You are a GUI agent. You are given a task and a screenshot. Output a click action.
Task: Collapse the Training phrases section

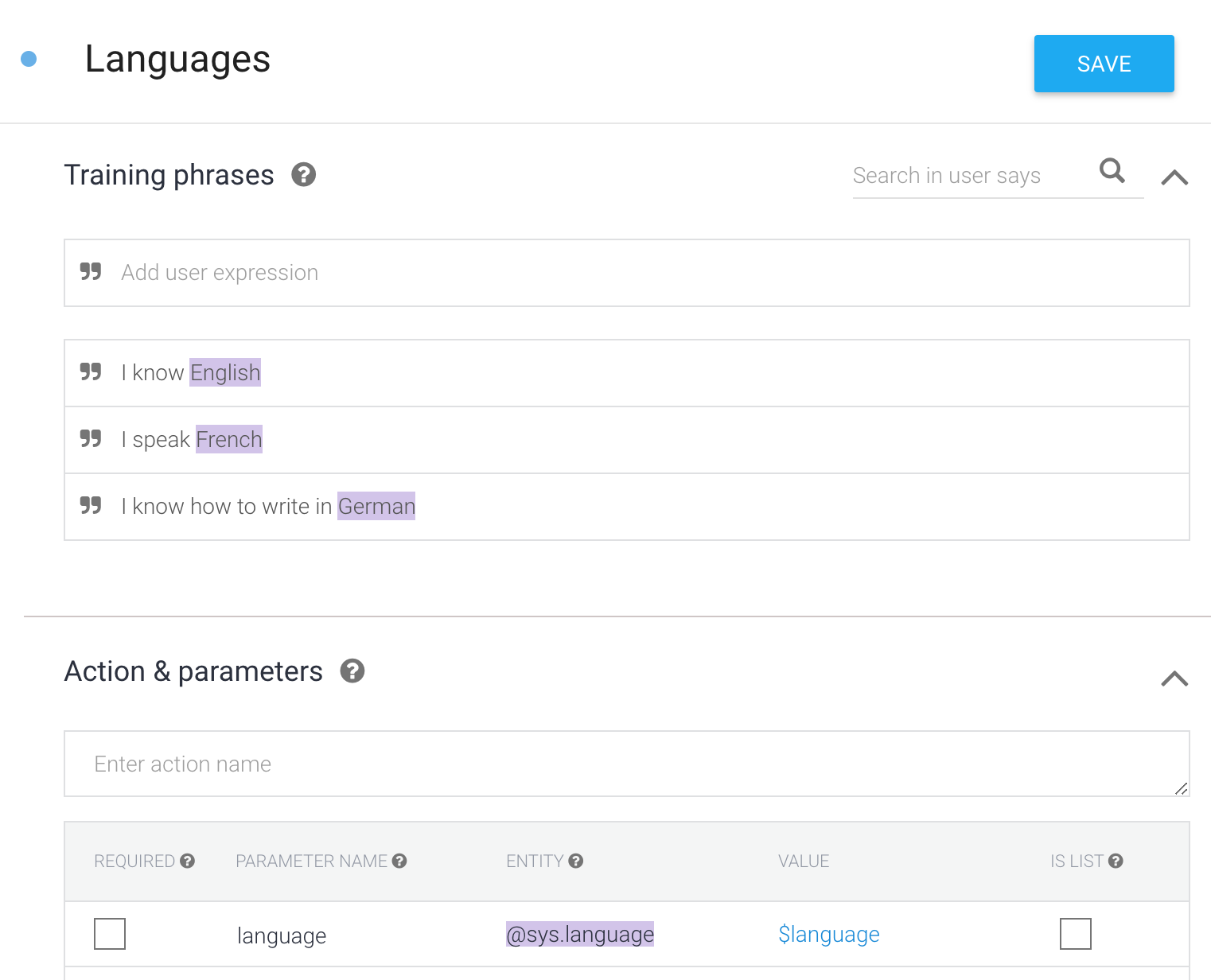[1174, 177]
